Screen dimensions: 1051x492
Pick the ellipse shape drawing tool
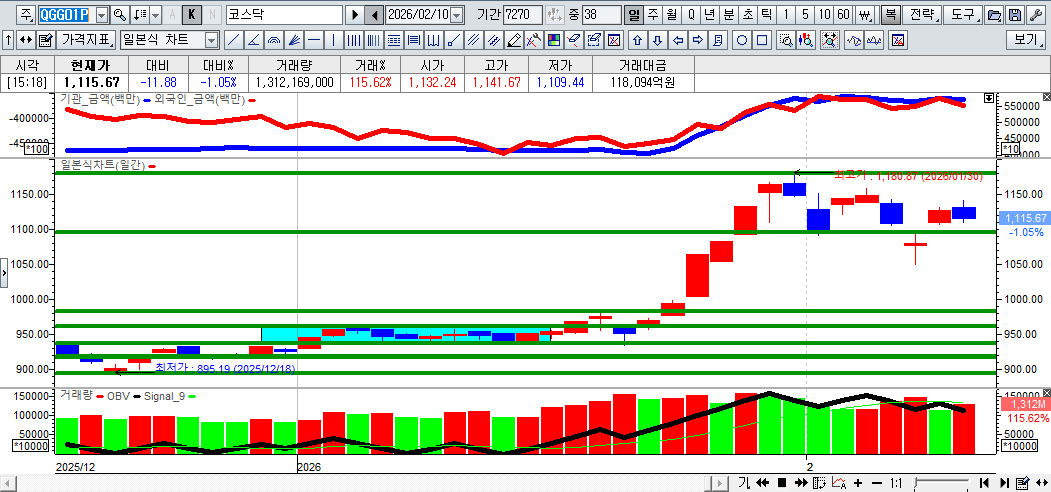tap(742, 40)
